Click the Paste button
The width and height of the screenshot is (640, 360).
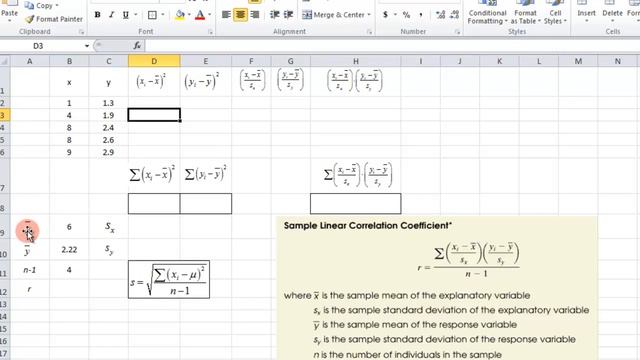9,12
